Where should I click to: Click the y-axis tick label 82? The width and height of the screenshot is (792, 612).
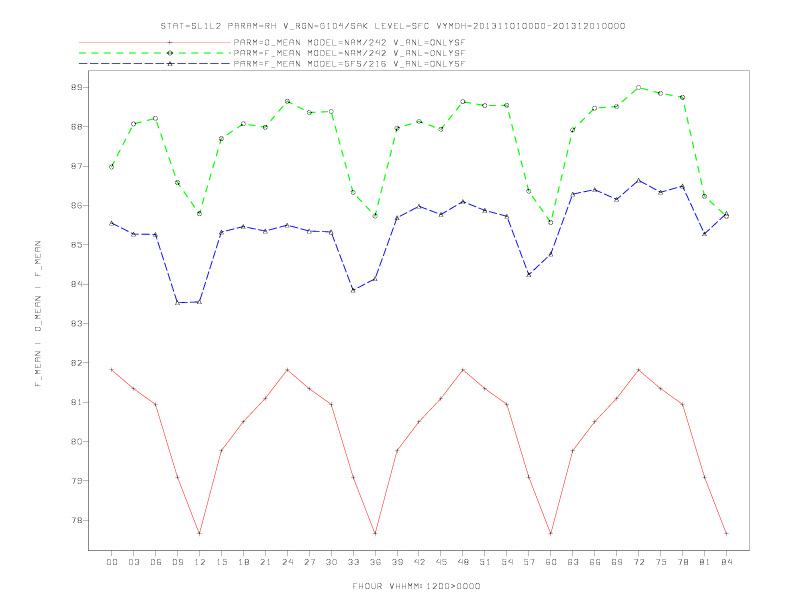tap(76, 363)
